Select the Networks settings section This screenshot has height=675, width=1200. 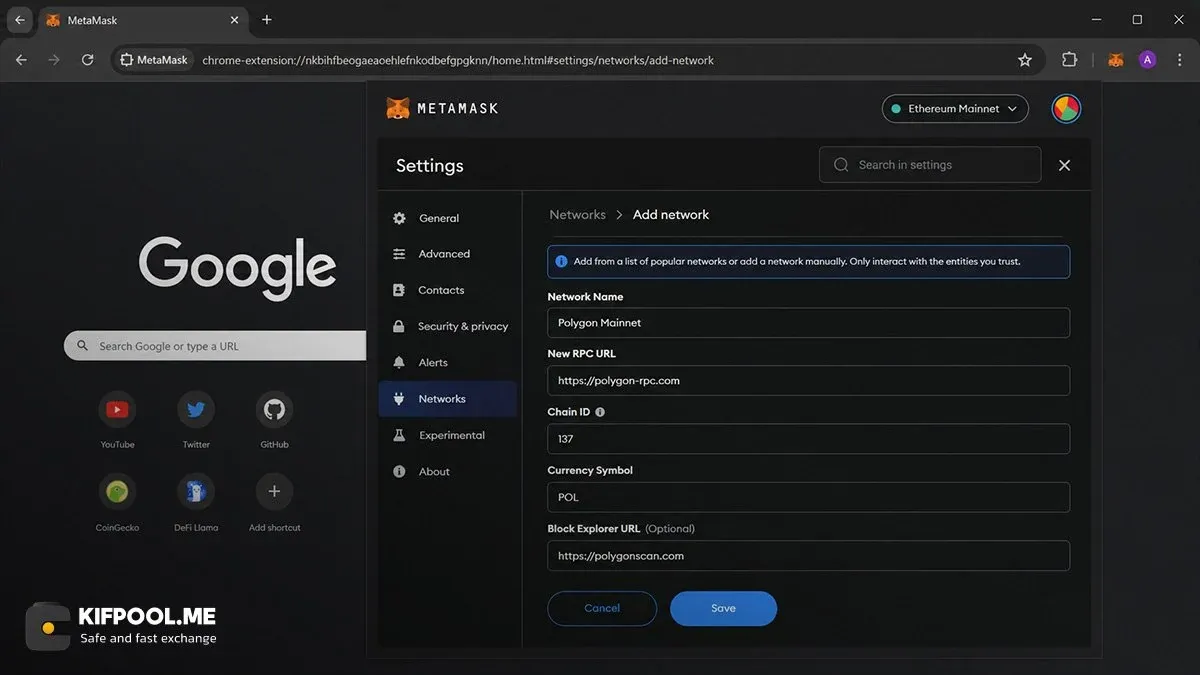click(x=447, y=399)
